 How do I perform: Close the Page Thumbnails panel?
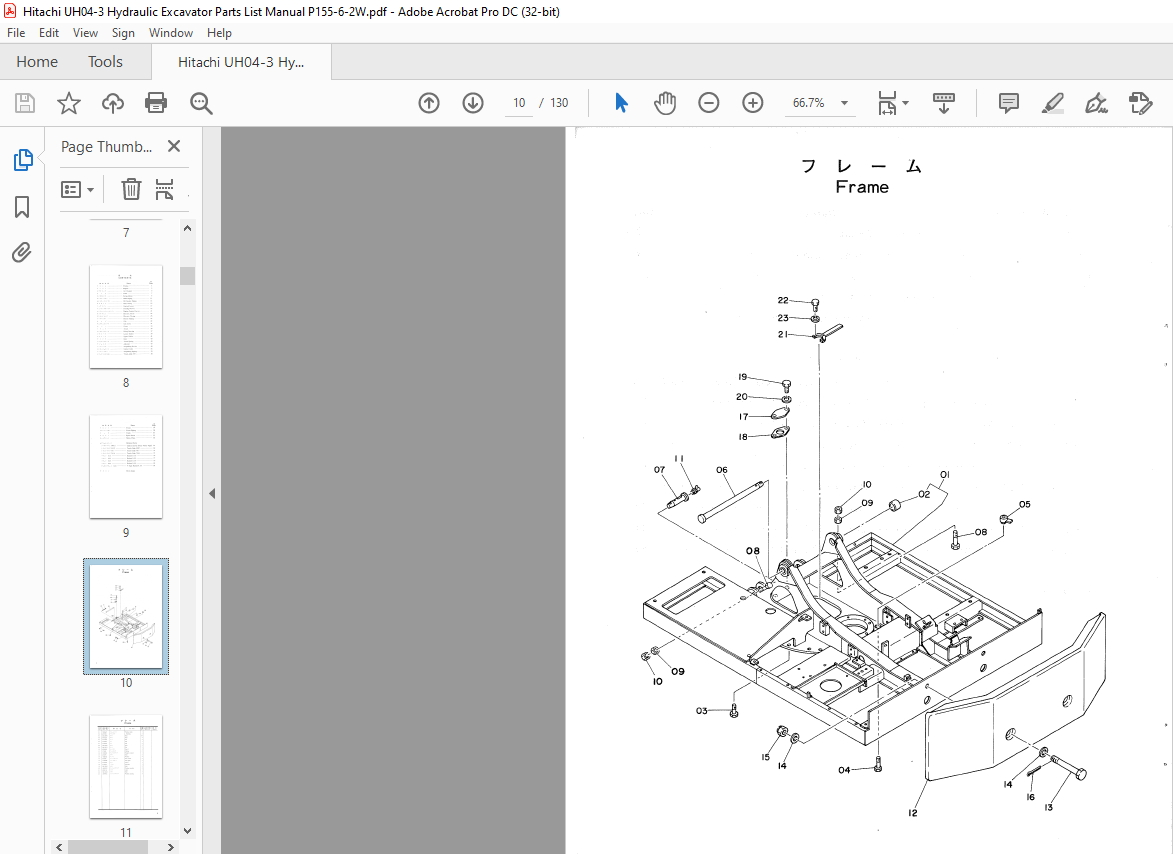174,147
